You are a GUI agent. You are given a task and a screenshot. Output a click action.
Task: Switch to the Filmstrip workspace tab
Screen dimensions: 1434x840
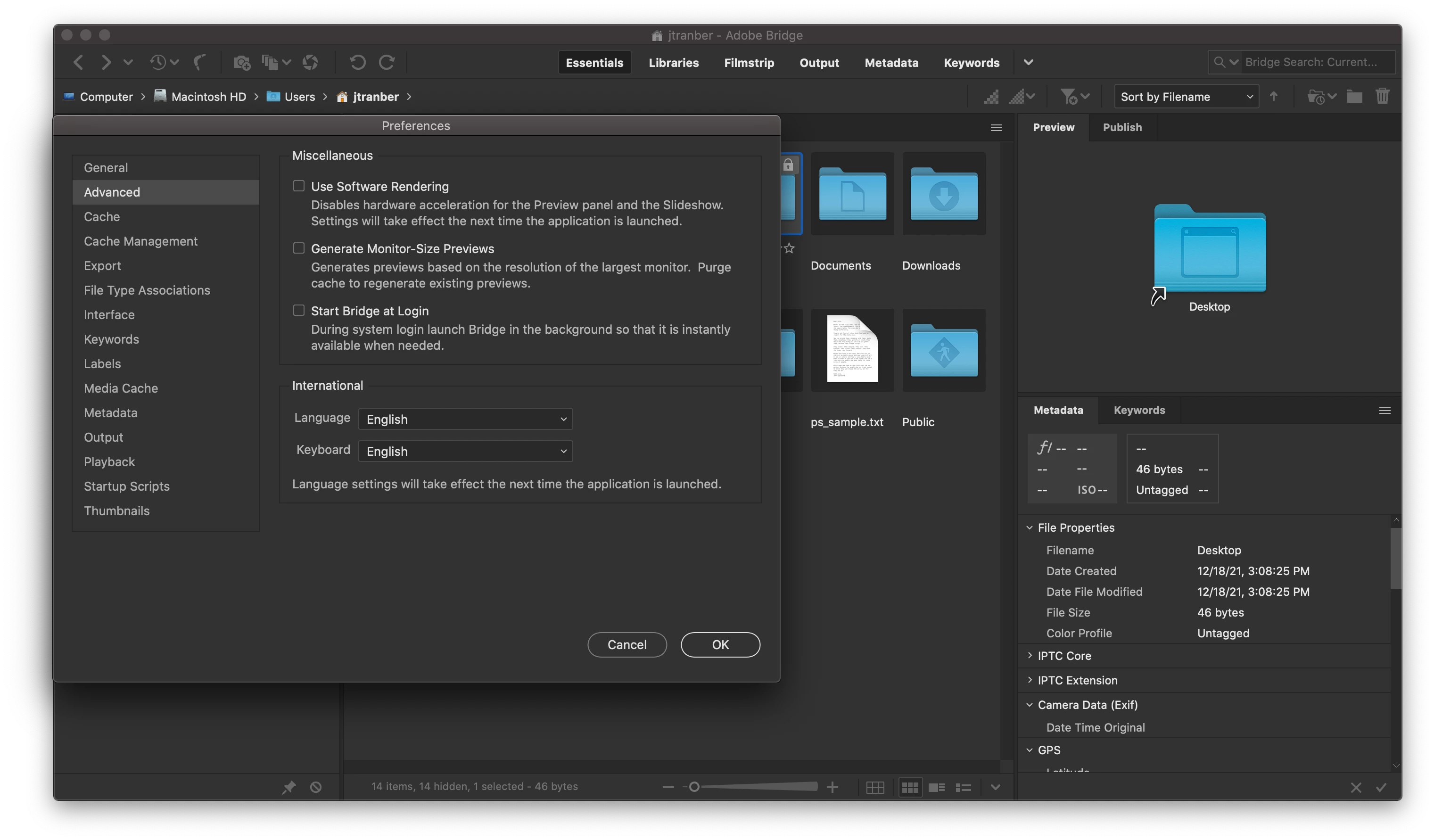pyautogui.click(x=748, y=63)
